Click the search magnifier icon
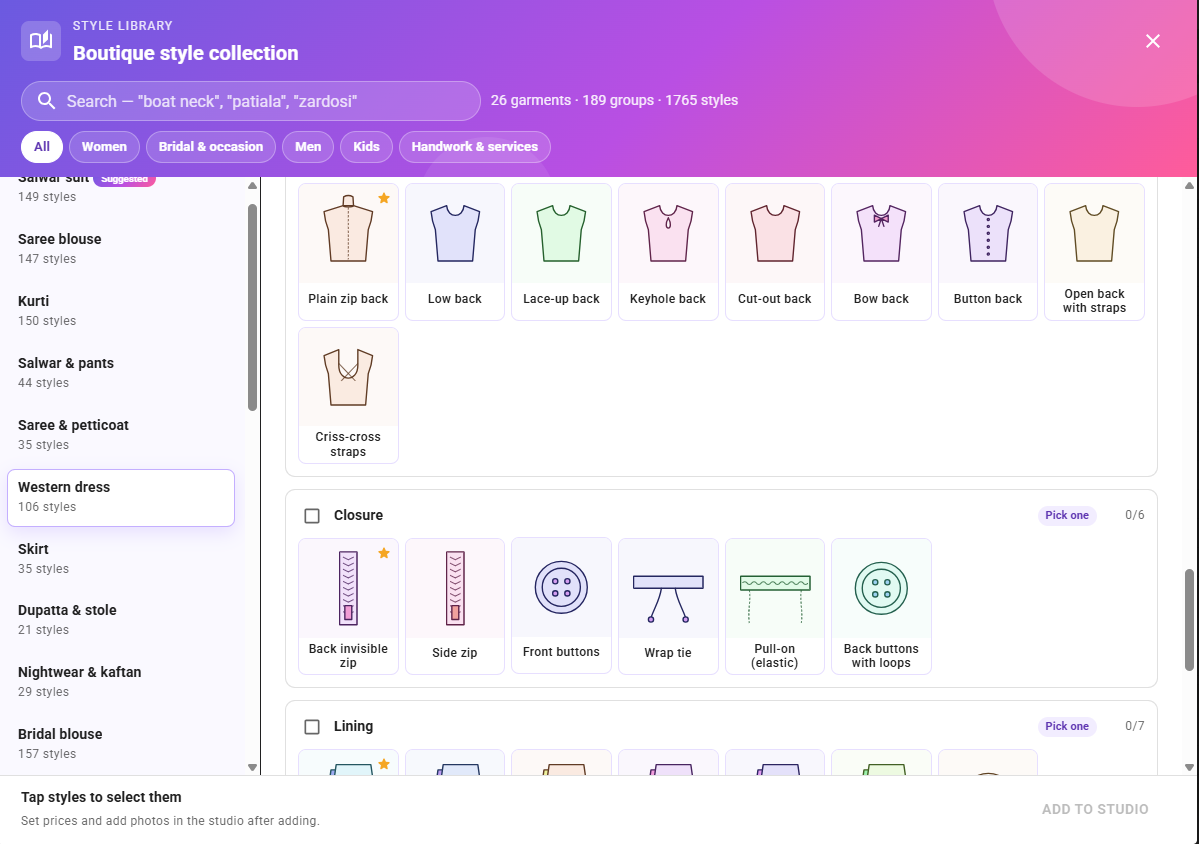 pos(47,101)
